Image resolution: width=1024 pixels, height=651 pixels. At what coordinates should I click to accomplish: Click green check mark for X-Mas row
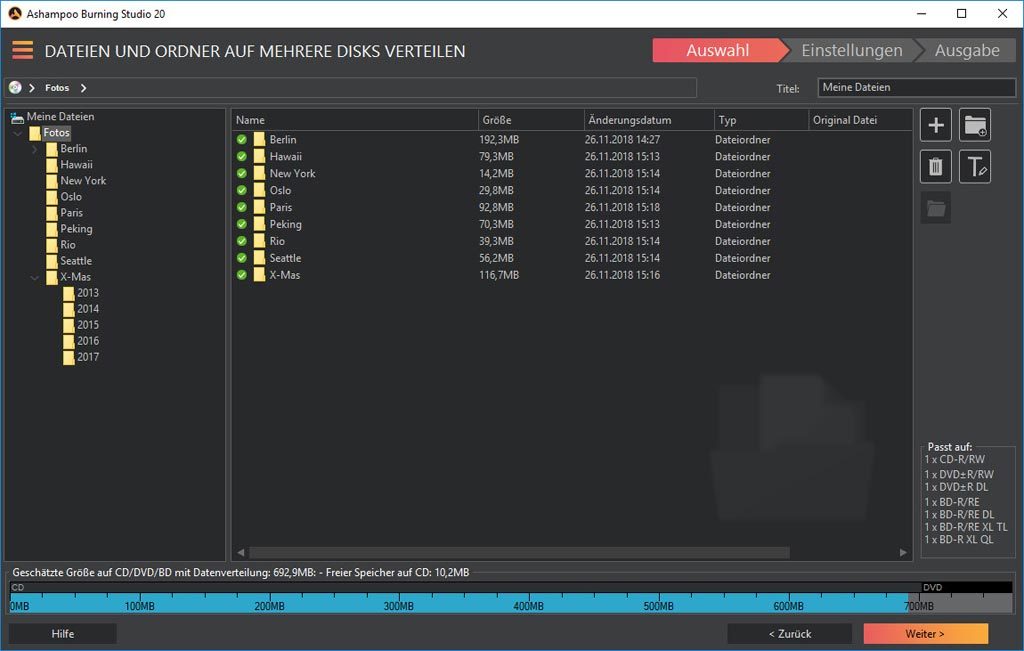pyautogui.click(x=242, y=275)
